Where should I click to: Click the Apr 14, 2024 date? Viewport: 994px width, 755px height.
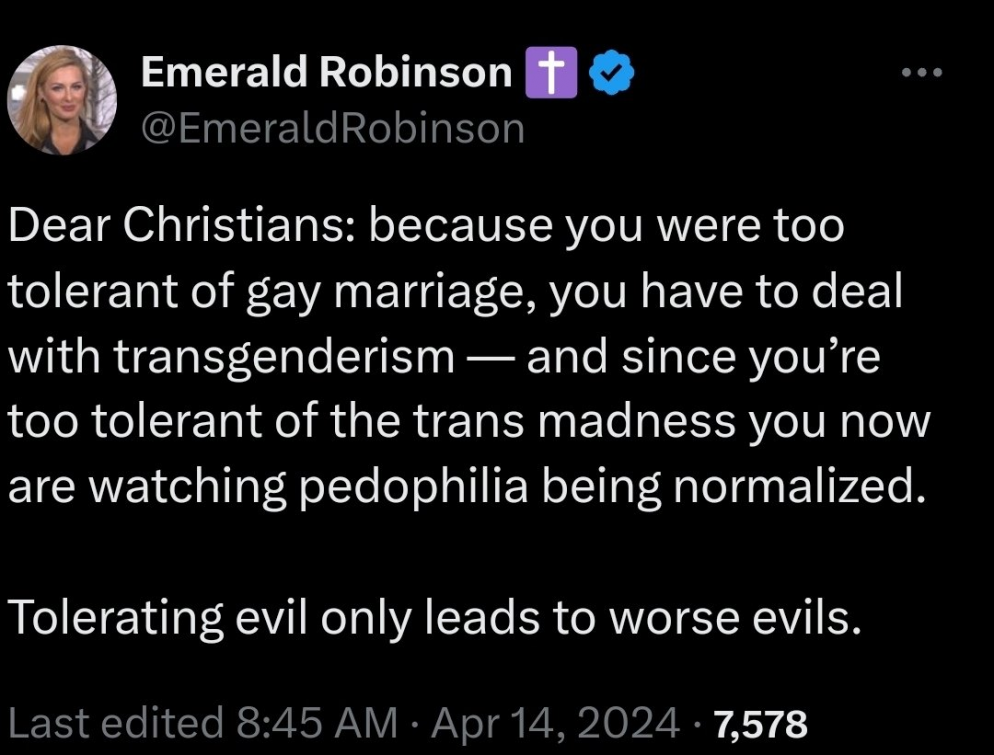click(x=556, y=723)
